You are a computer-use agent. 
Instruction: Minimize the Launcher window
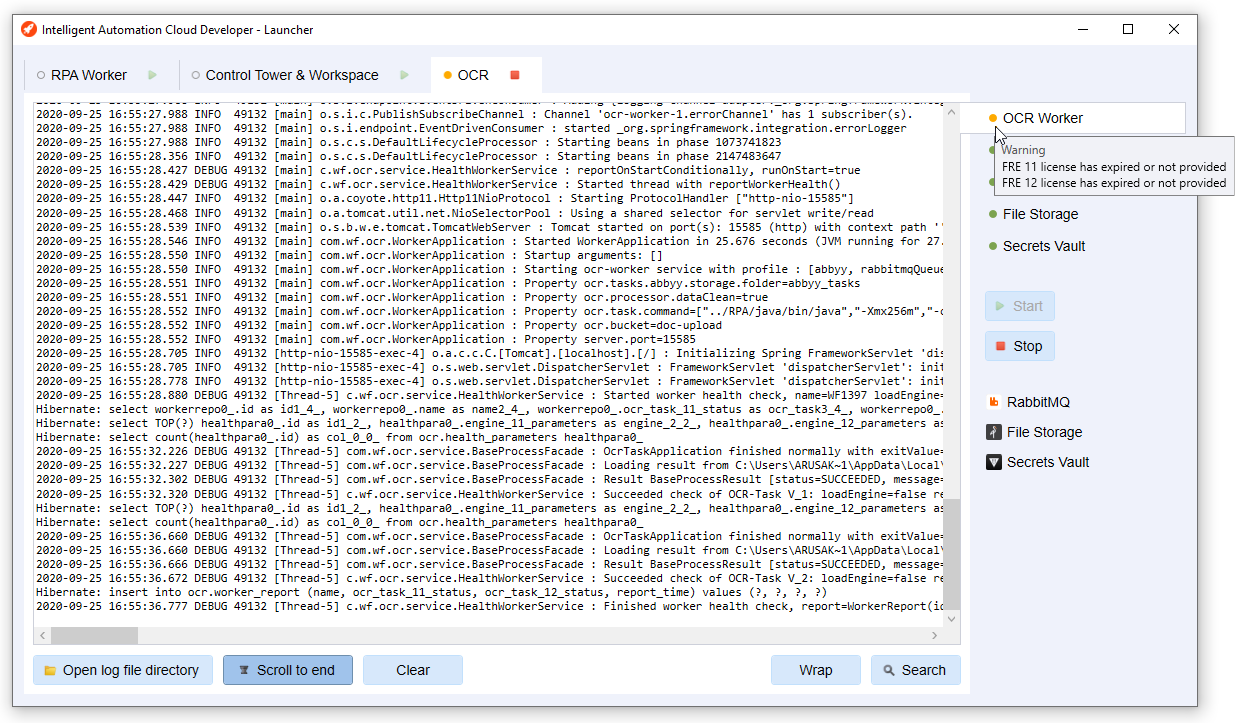tap(1082, 30)
